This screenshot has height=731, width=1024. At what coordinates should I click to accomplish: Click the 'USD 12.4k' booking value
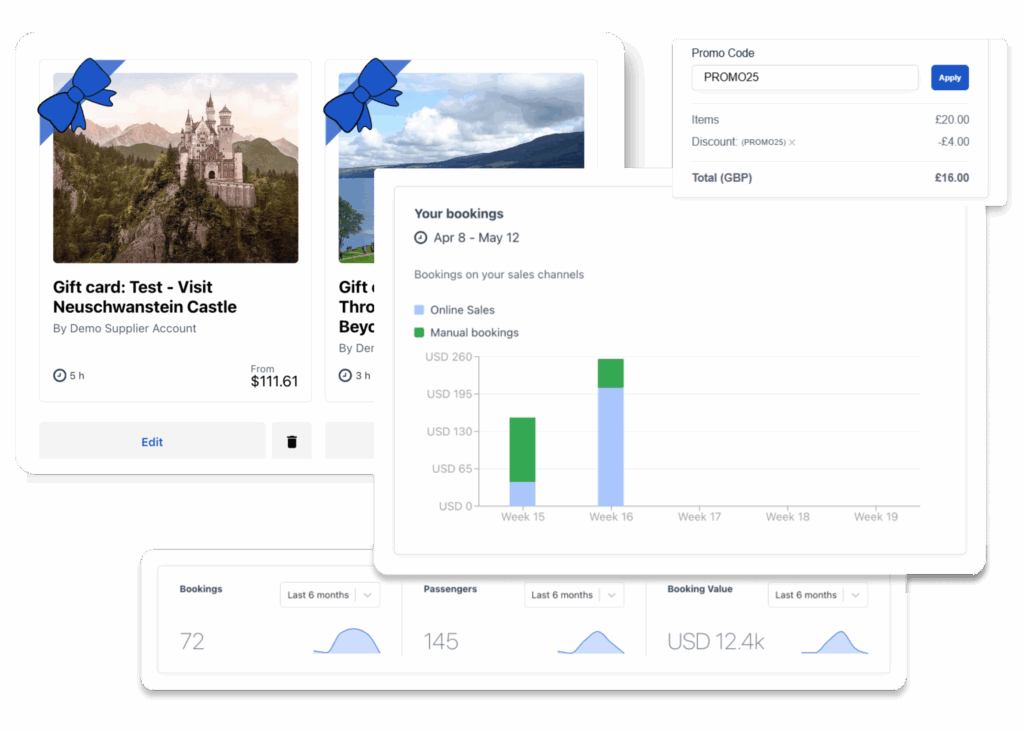coord(716,642)
